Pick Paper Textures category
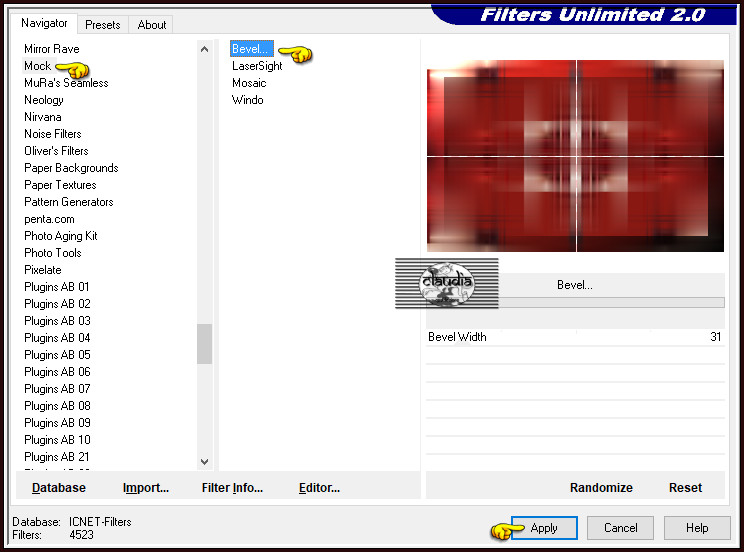The width and height of the screenshot is (744, 552). (60, 185)
